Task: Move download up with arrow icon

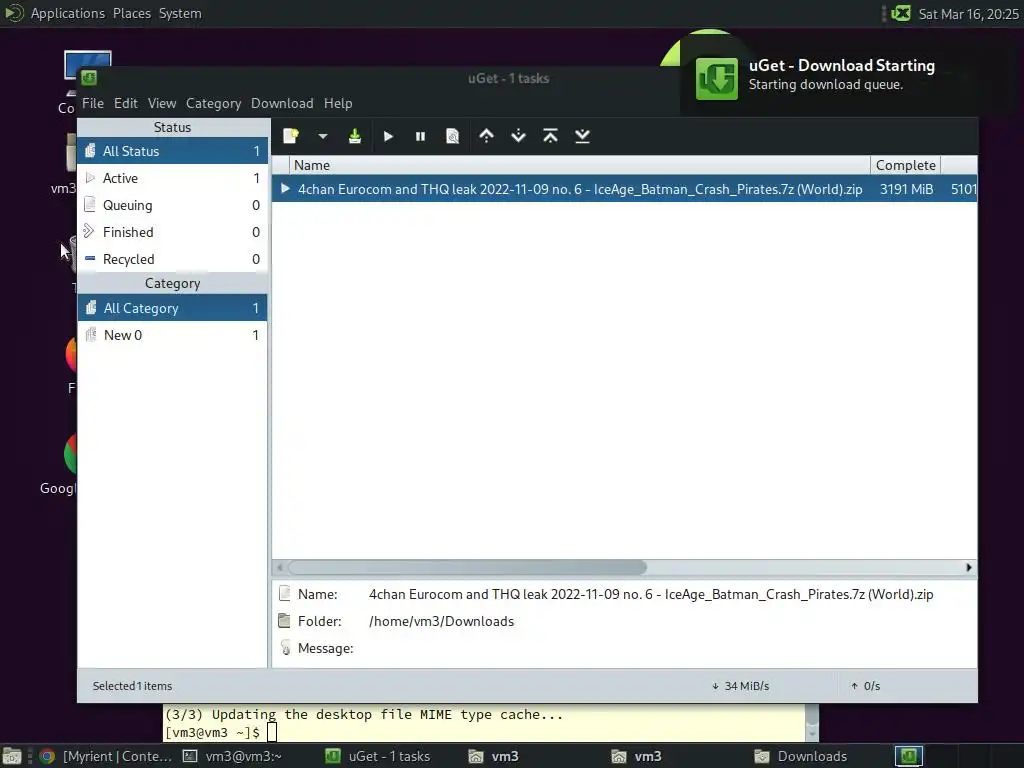Action: pos(487,136)
